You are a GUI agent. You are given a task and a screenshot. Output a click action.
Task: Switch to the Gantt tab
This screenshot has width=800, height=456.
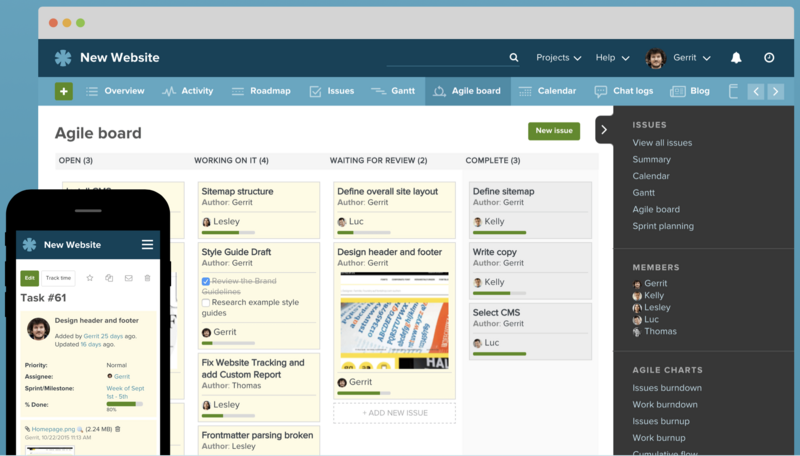(393, 91)
